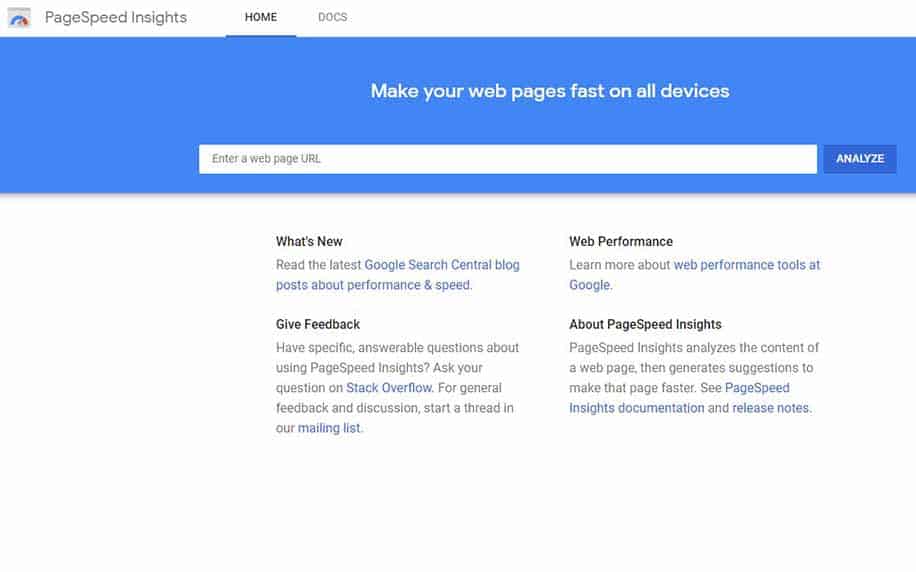Click the What's New heading

(309, 241)
